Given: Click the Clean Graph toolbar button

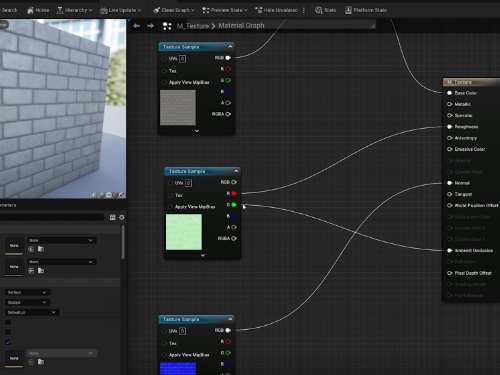Looking at the screenshot, I should (174, 10).
